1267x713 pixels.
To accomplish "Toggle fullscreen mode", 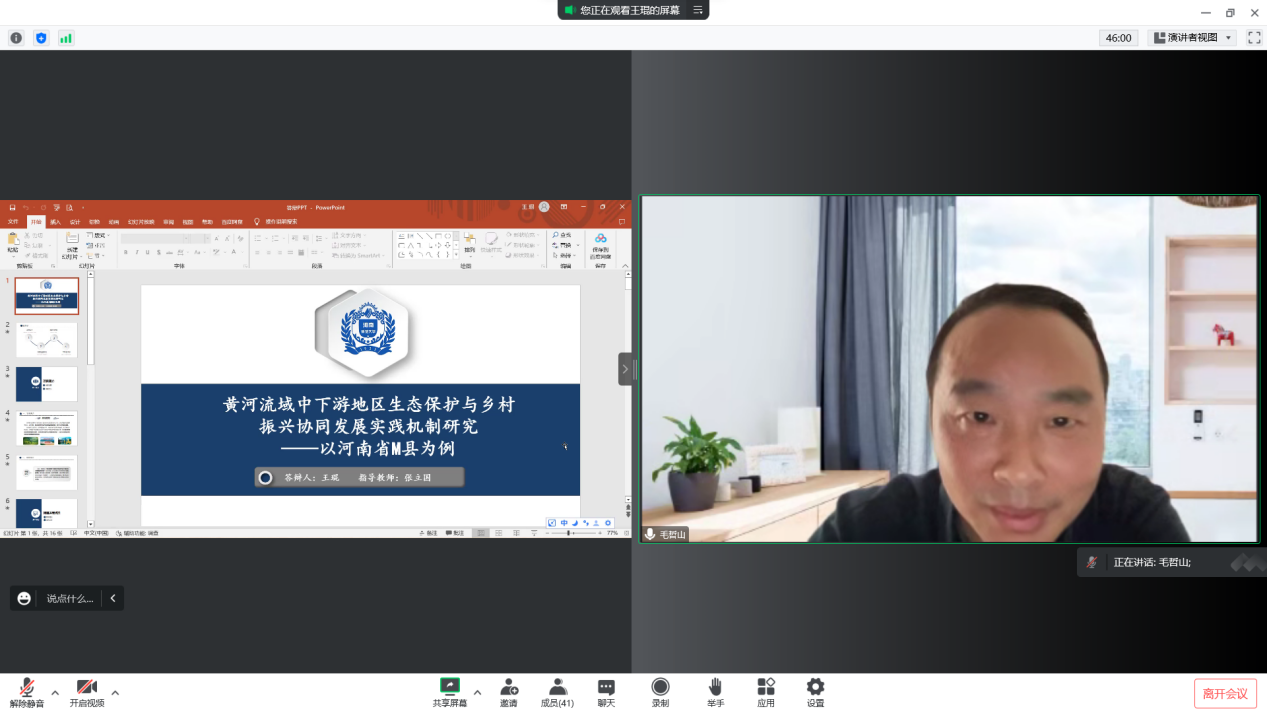I will click(x=1254, y=38).
